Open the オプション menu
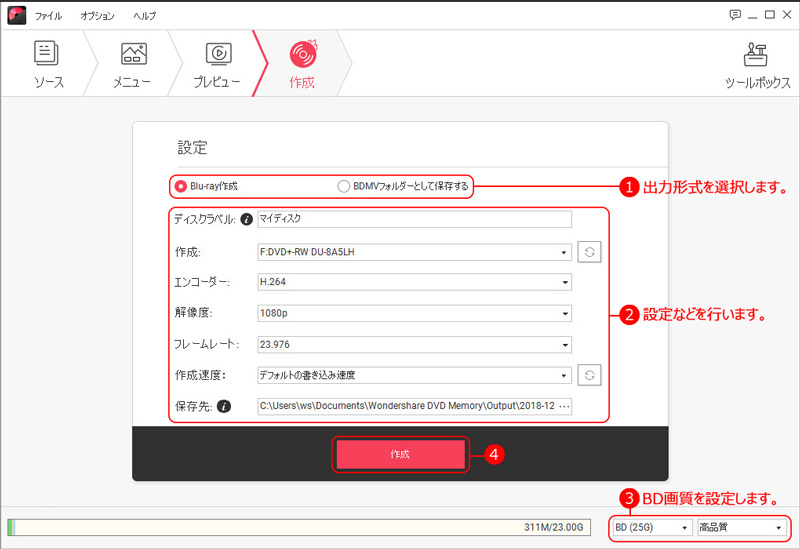 (97, 16)
